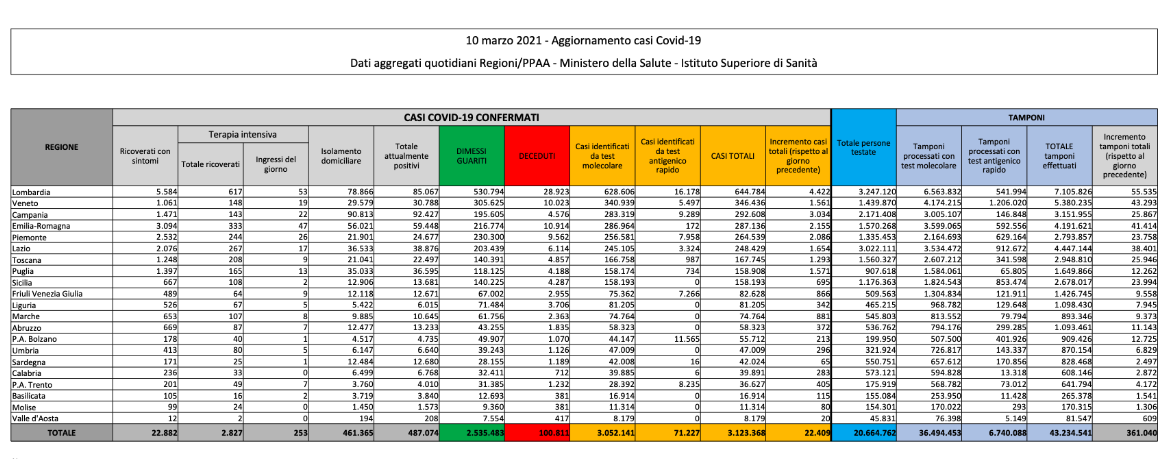Select the blue 'Totale persone testate' header
This screenshot has height=459, width=1173.
864,147
